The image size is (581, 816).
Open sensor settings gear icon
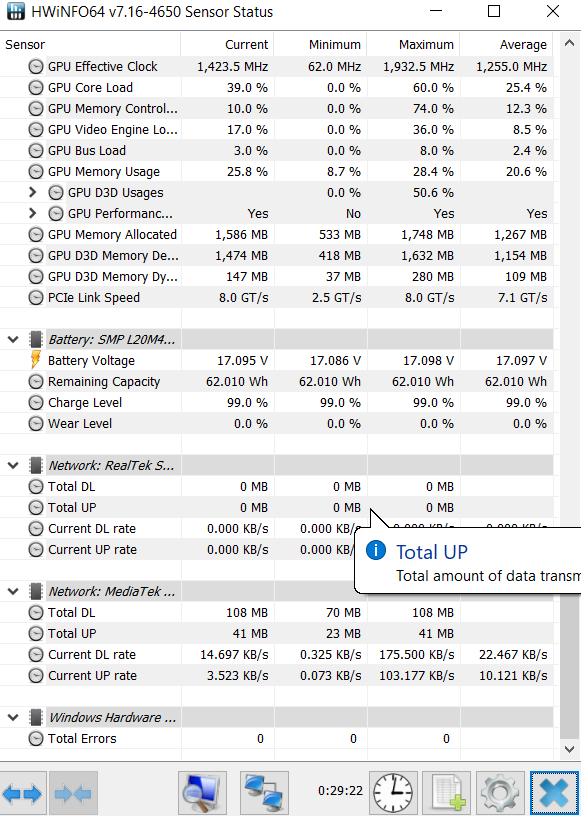click(500, 793)
